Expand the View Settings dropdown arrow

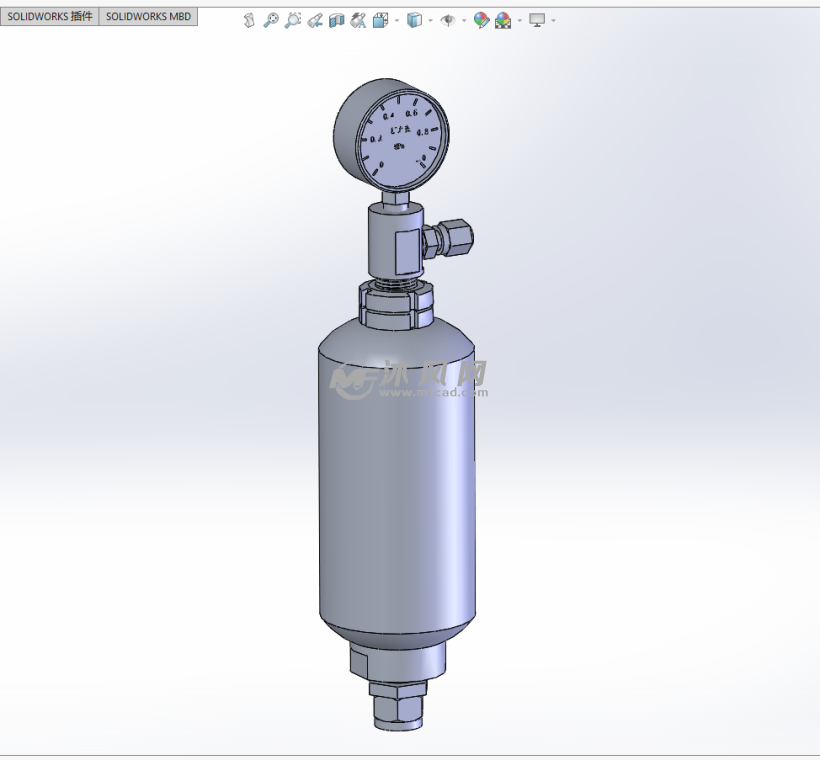[x=553, y=20]
